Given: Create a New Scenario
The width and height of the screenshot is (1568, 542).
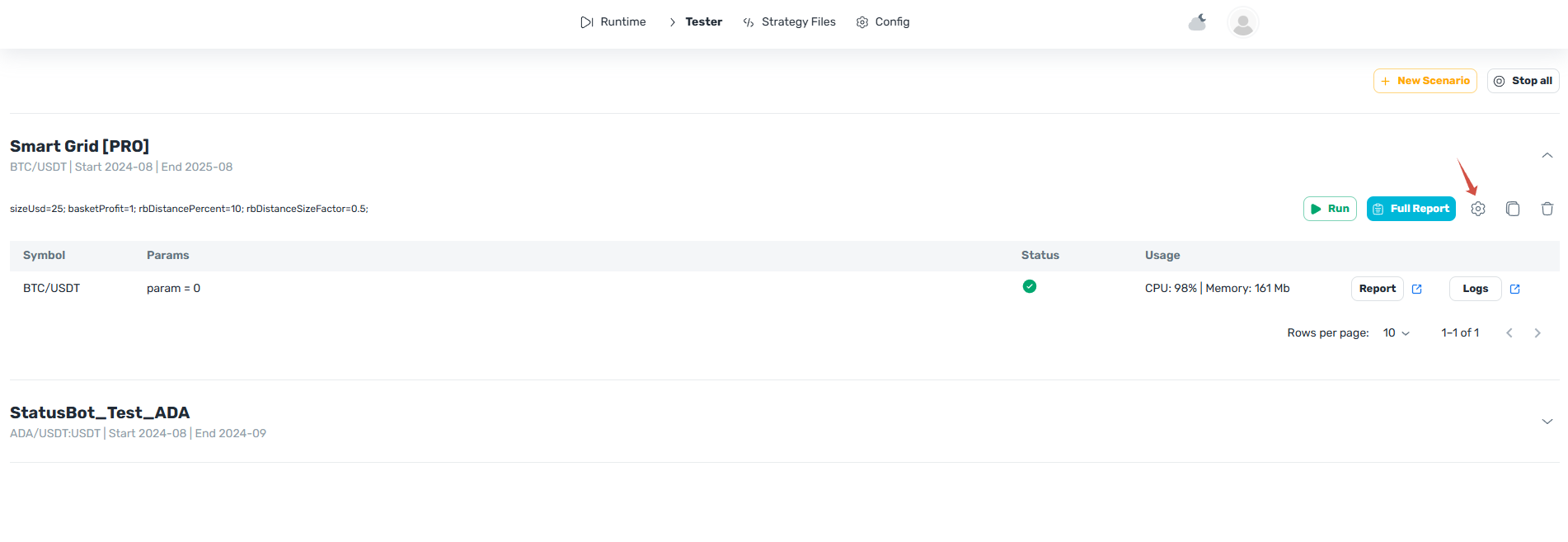Looking at the screenshot, I should (x=1425, y=81).
